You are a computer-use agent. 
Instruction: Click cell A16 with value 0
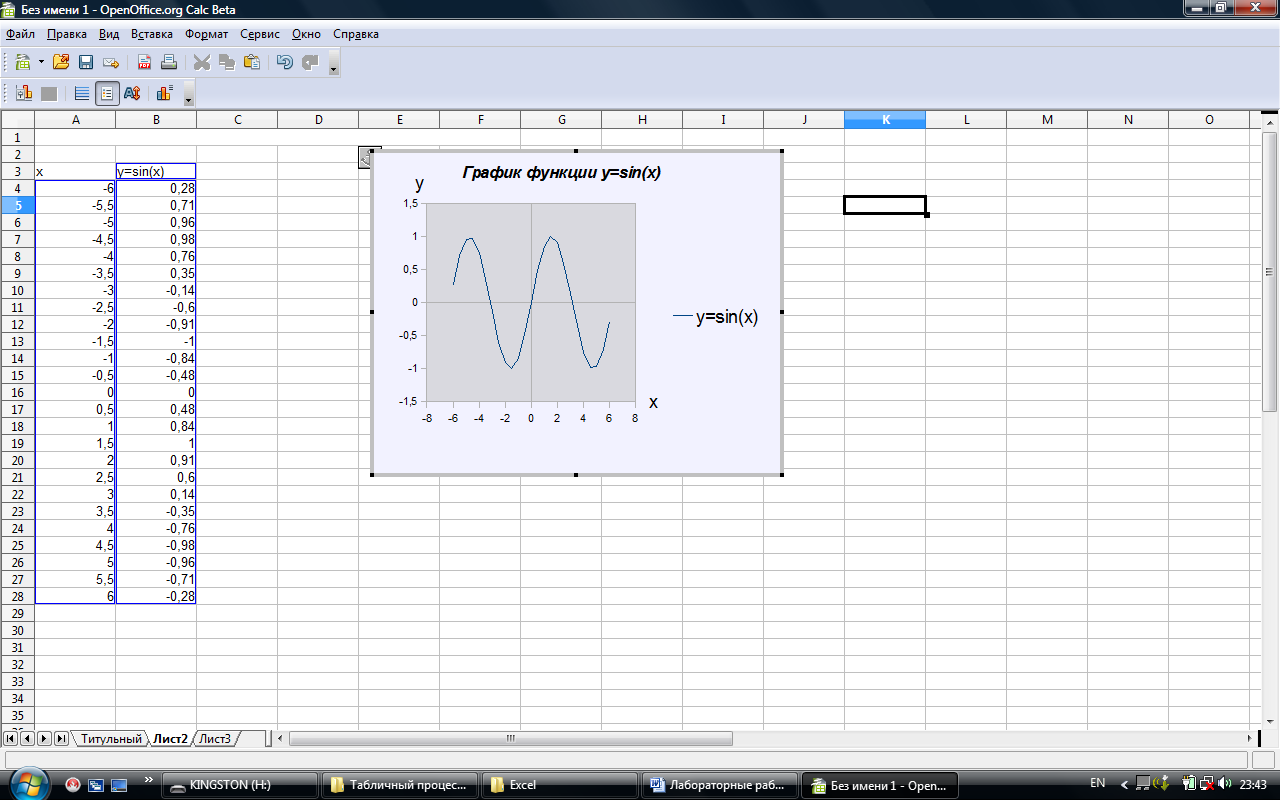75,392
